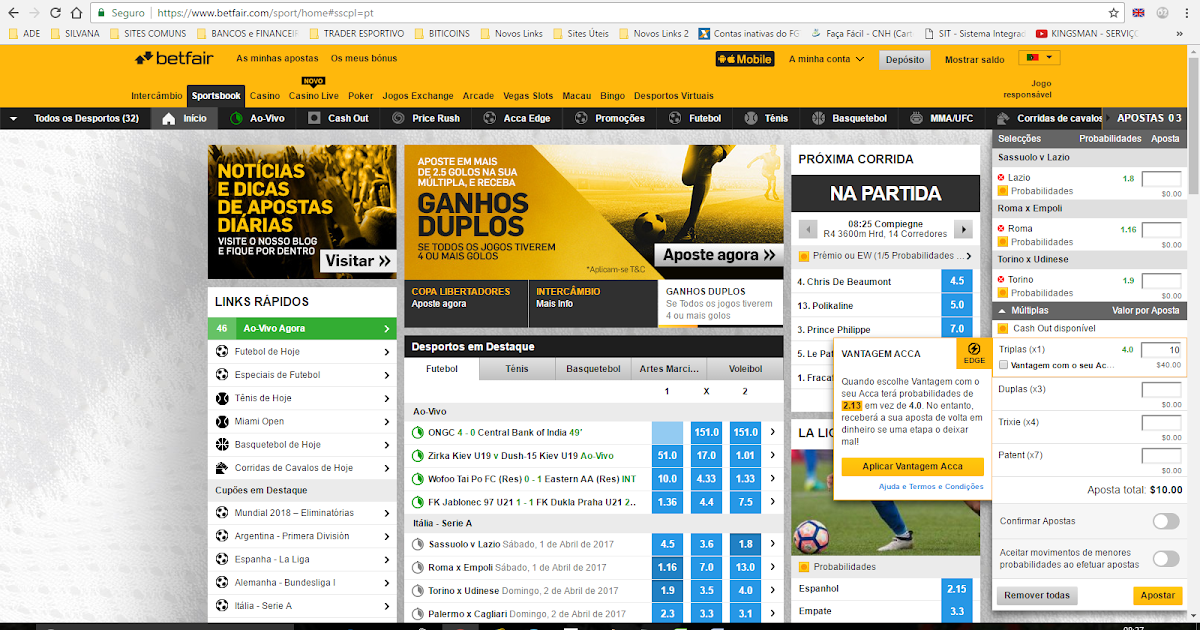Select the Cash Out icon in nav bar
The image size is (1200, 630).
tap(315, 118)
